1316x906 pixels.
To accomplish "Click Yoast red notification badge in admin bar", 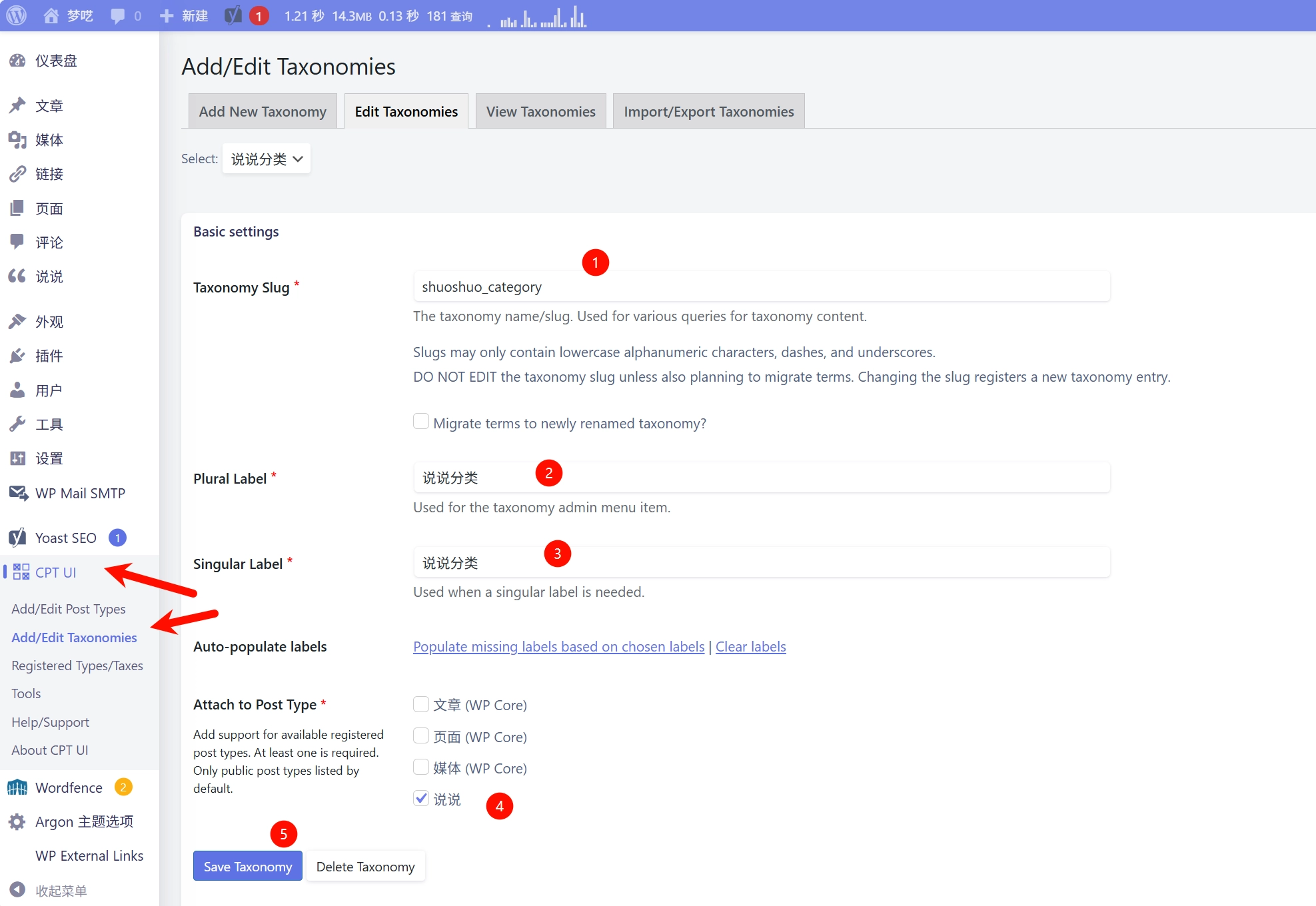I will point(259,16).
